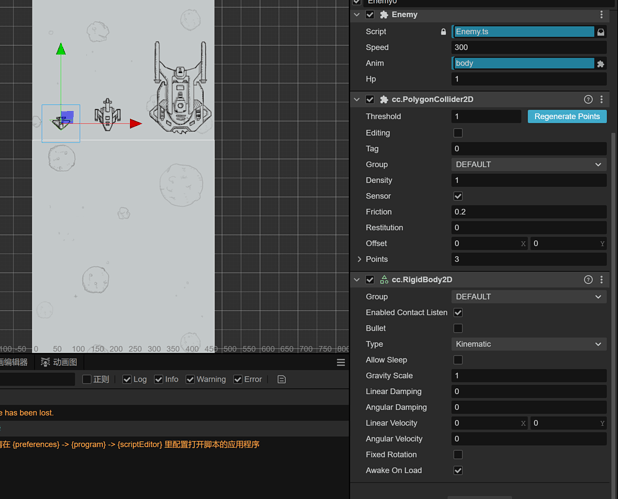This screenshot has height=499, width=618.
Task: Click the blue square gizmo handle
Action: [67, 117]
